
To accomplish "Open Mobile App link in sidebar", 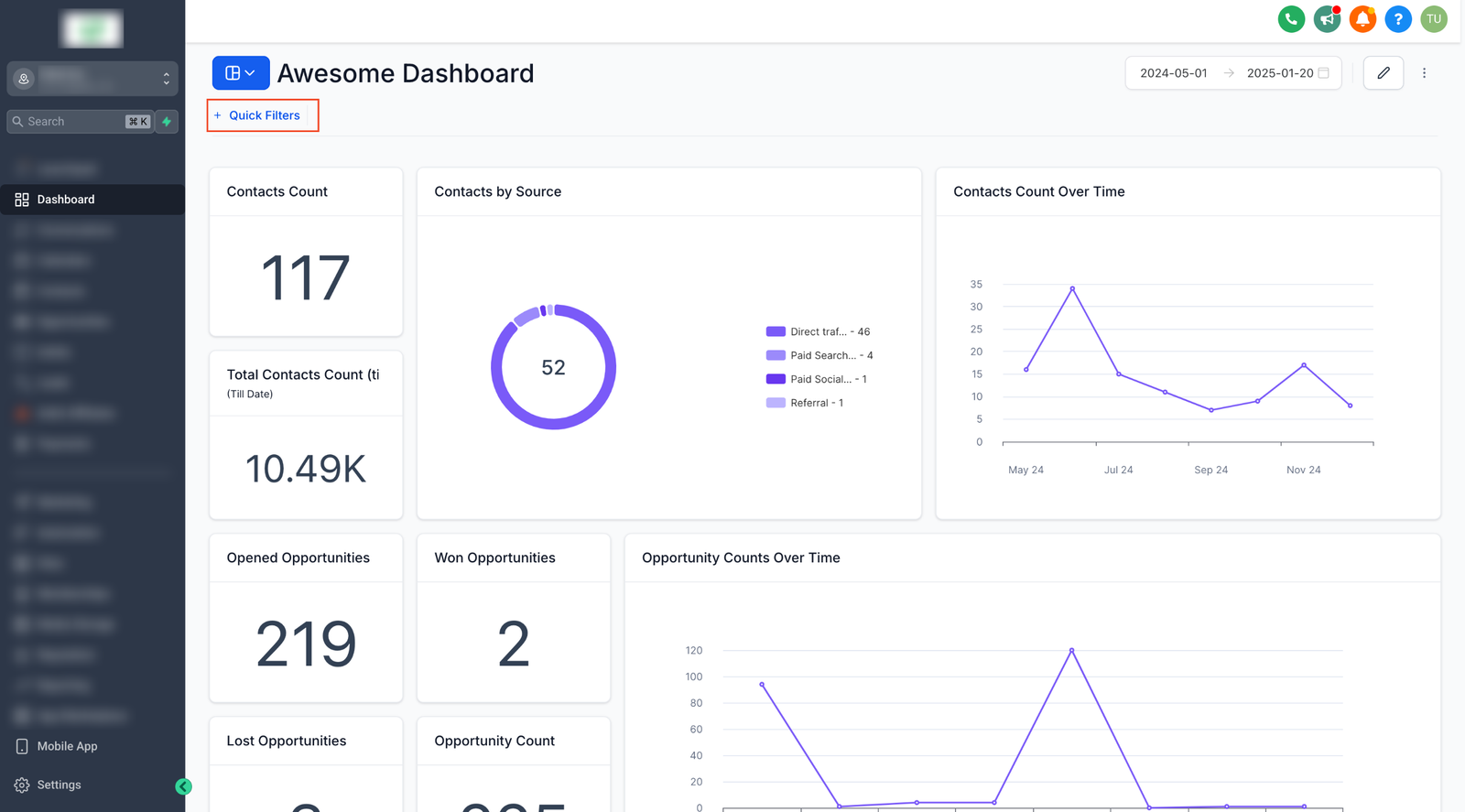I will tap(67, 747).
